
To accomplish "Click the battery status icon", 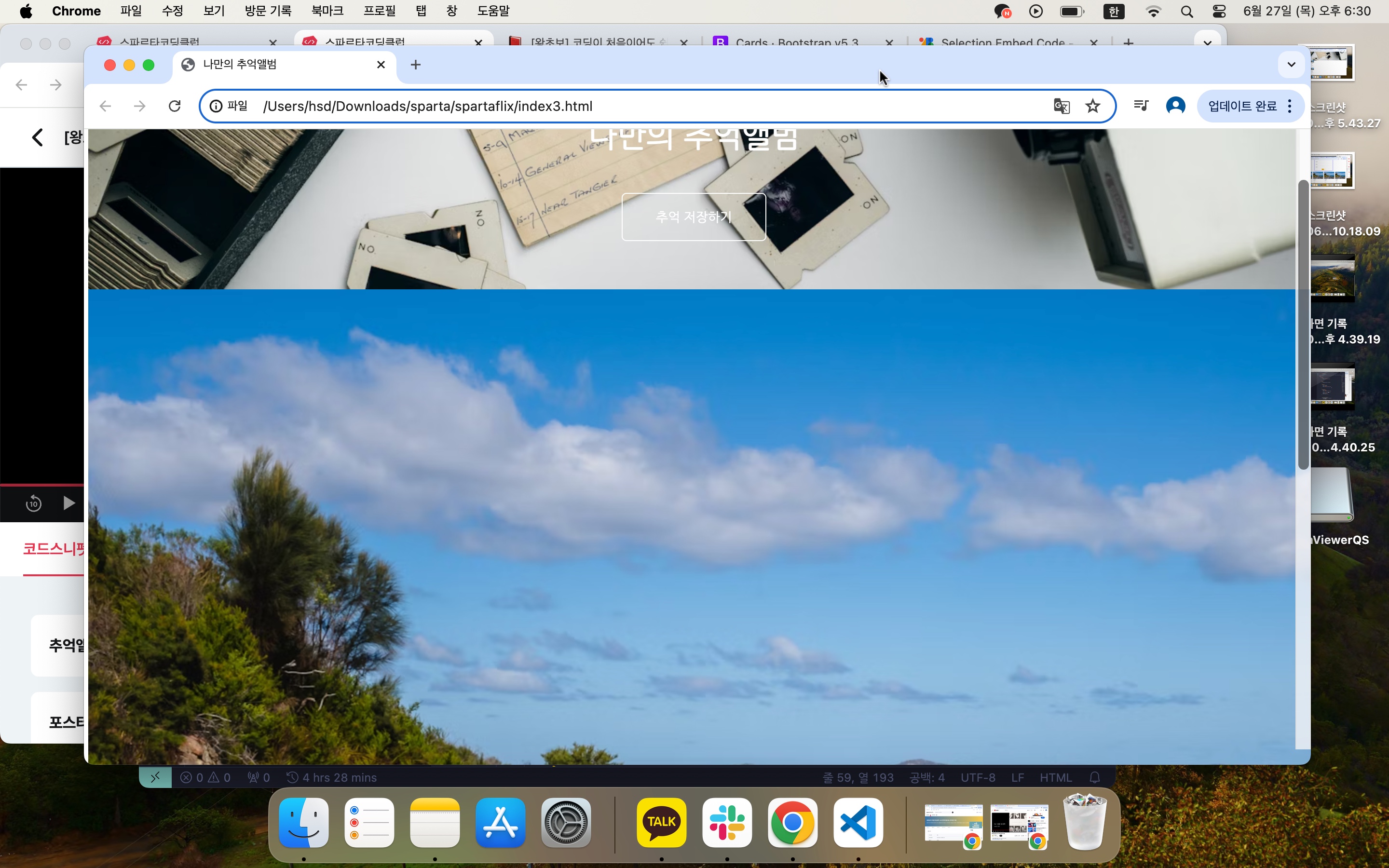I will pyautogui.click(x=1072, y=12).
